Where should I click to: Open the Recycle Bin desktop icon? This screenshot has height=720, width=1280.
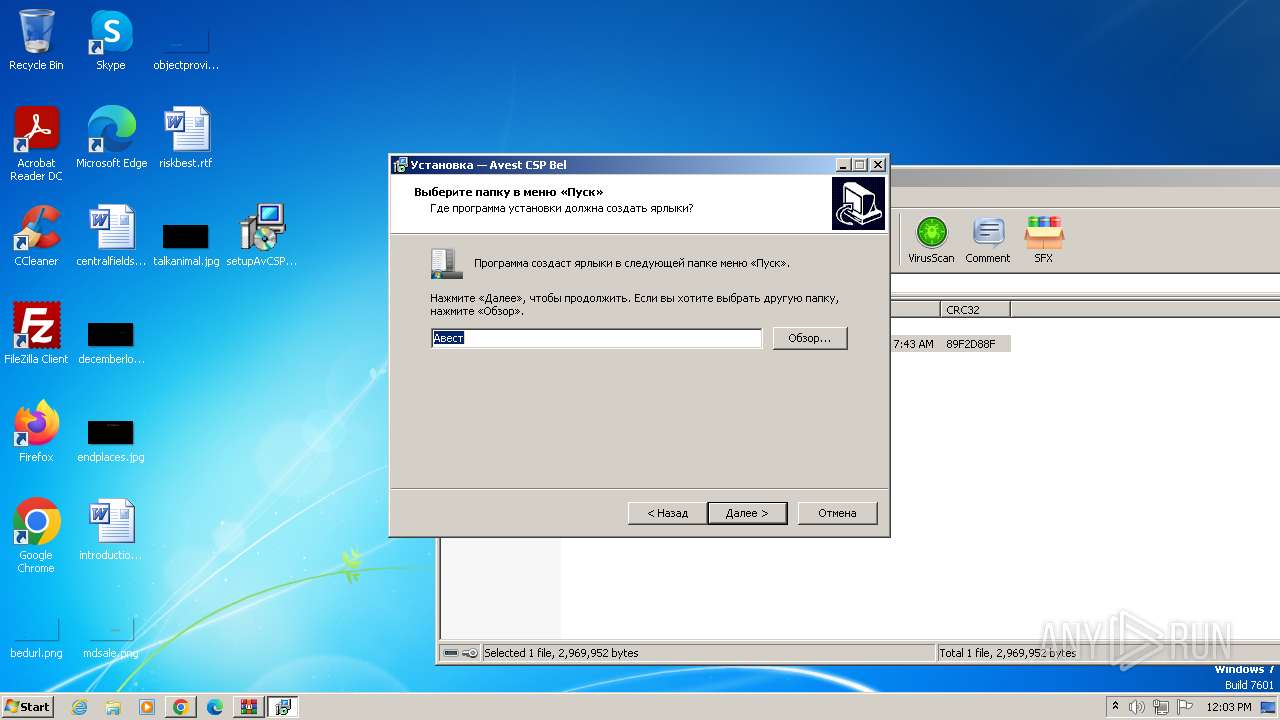tap(36, 40)
